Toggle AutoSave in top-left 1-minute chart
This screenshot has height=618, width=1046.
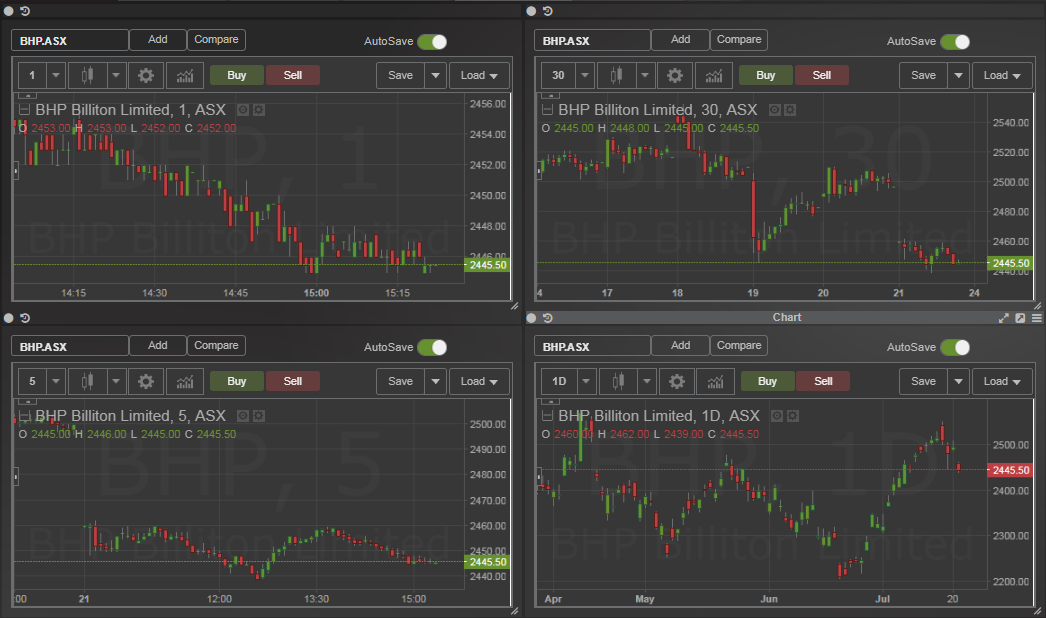pyautogui.click(x=432, y=41)
